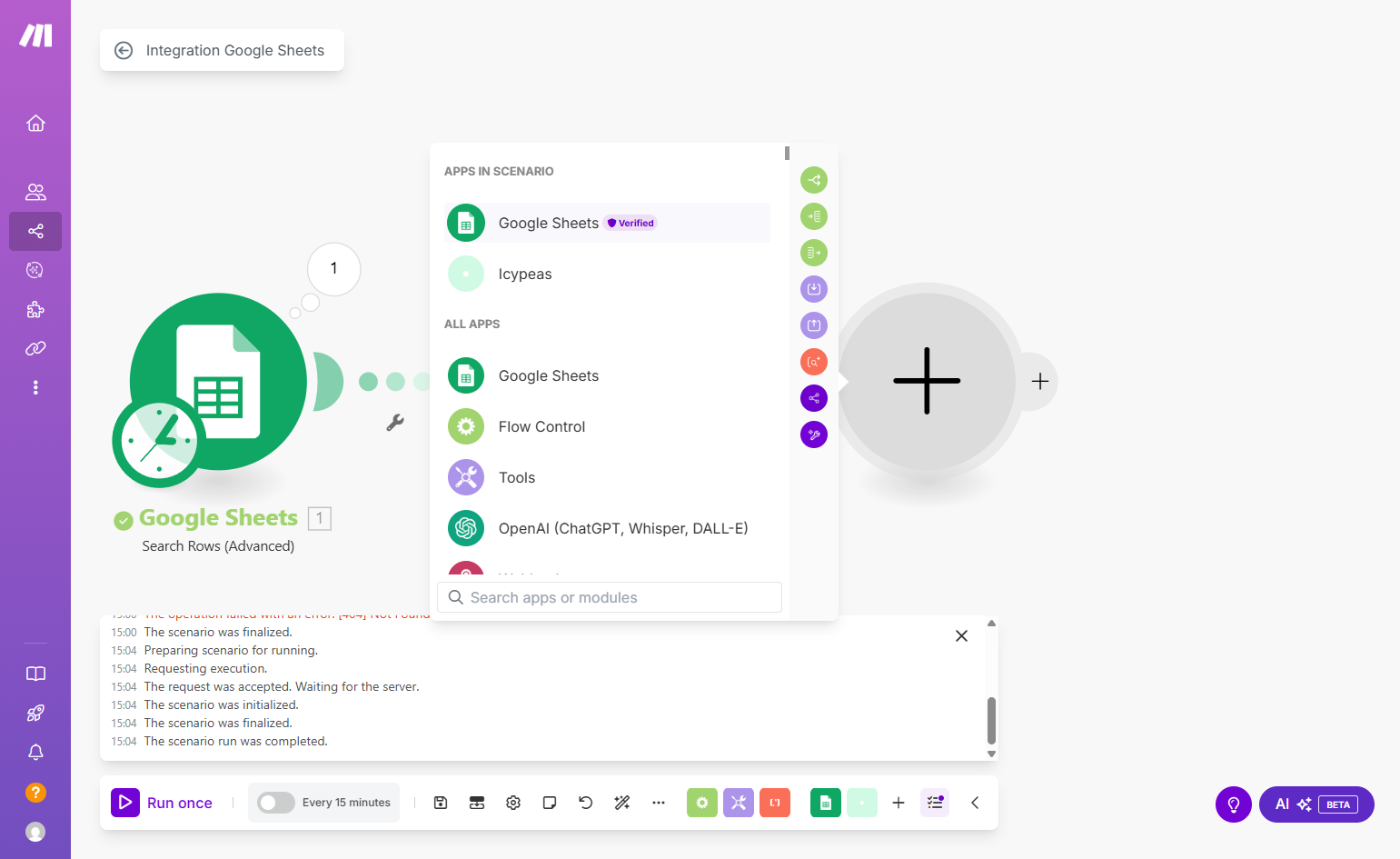This screenshot has height=859, width=1400.
Task: Click the number 1 operations bubble
Action: click(333, 269)
